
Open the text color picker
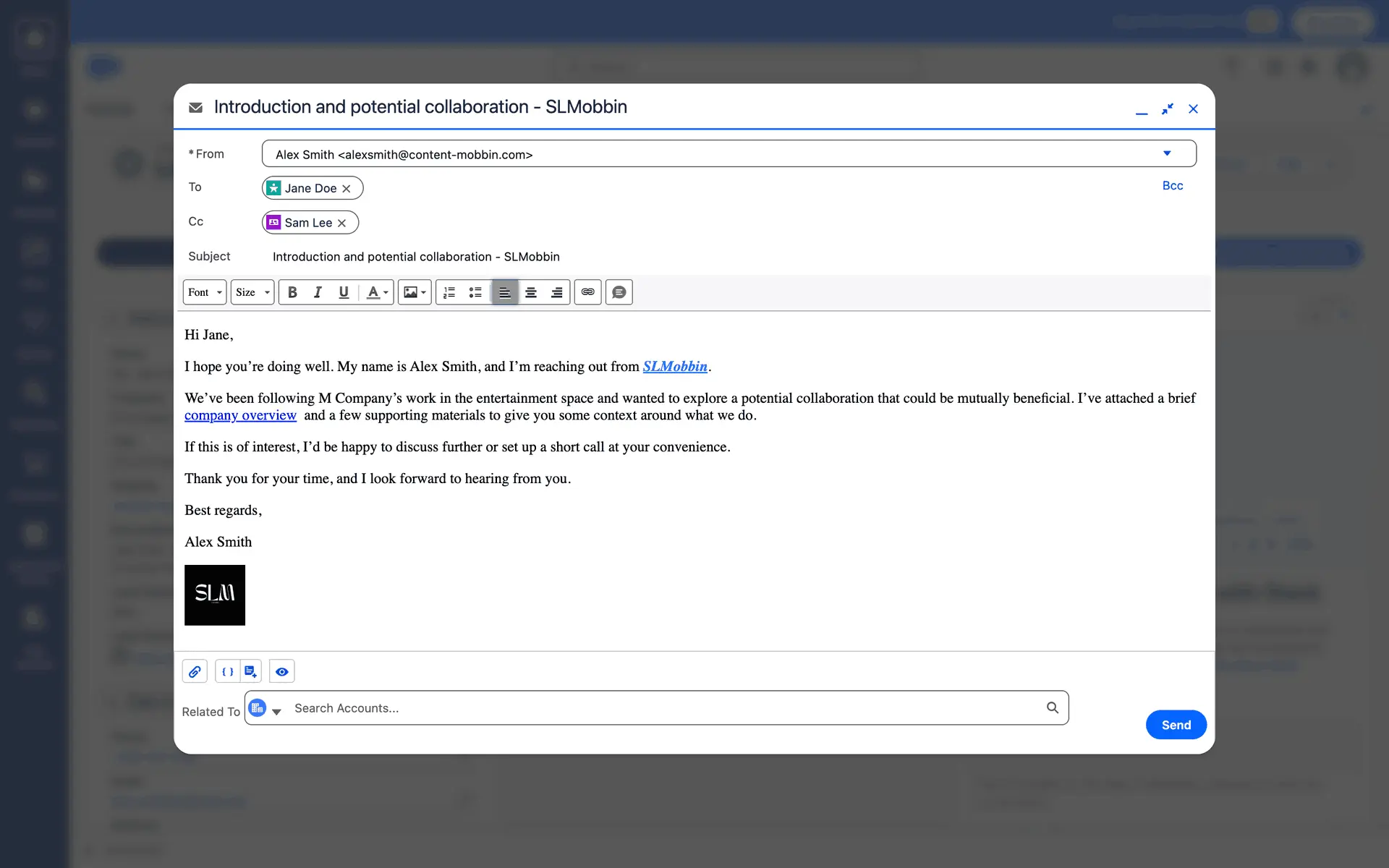377,292
